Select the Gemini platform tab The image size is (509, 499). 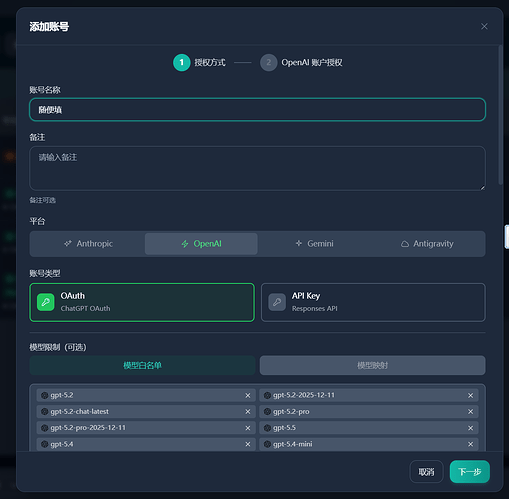(x=314, y=244)
